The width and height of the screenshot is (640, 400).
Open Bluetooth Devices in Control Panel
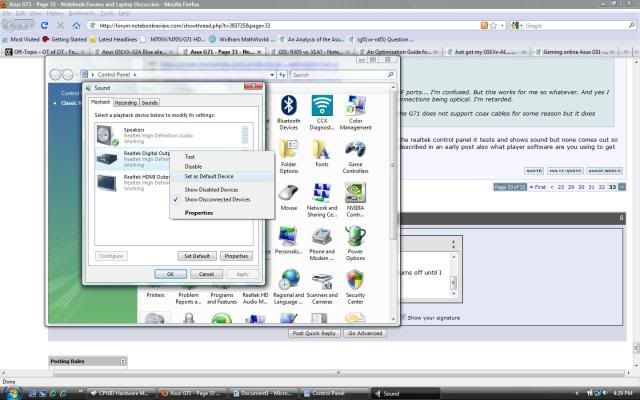289,113
